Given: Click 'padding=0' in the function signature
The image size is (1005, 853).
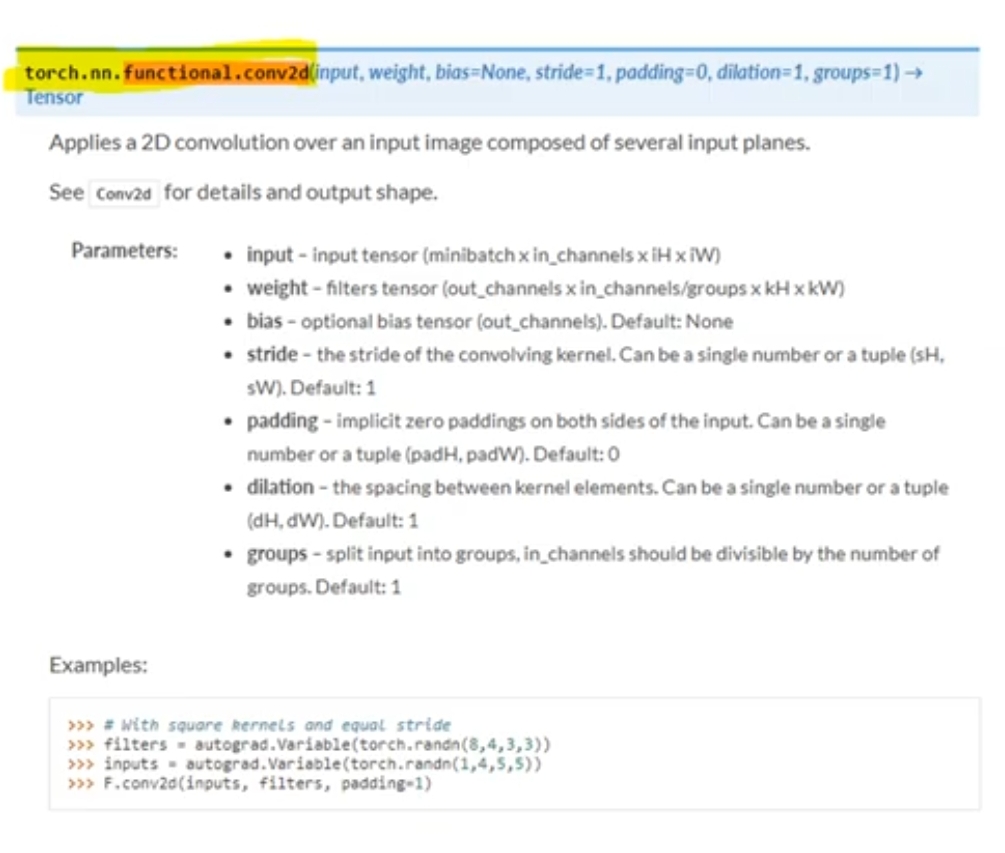Looking at the screenshot, I should (x=661, y=72).
